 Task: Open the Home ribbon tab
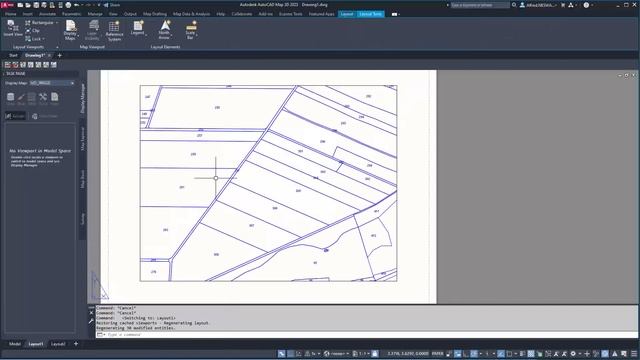click(11, 14)
